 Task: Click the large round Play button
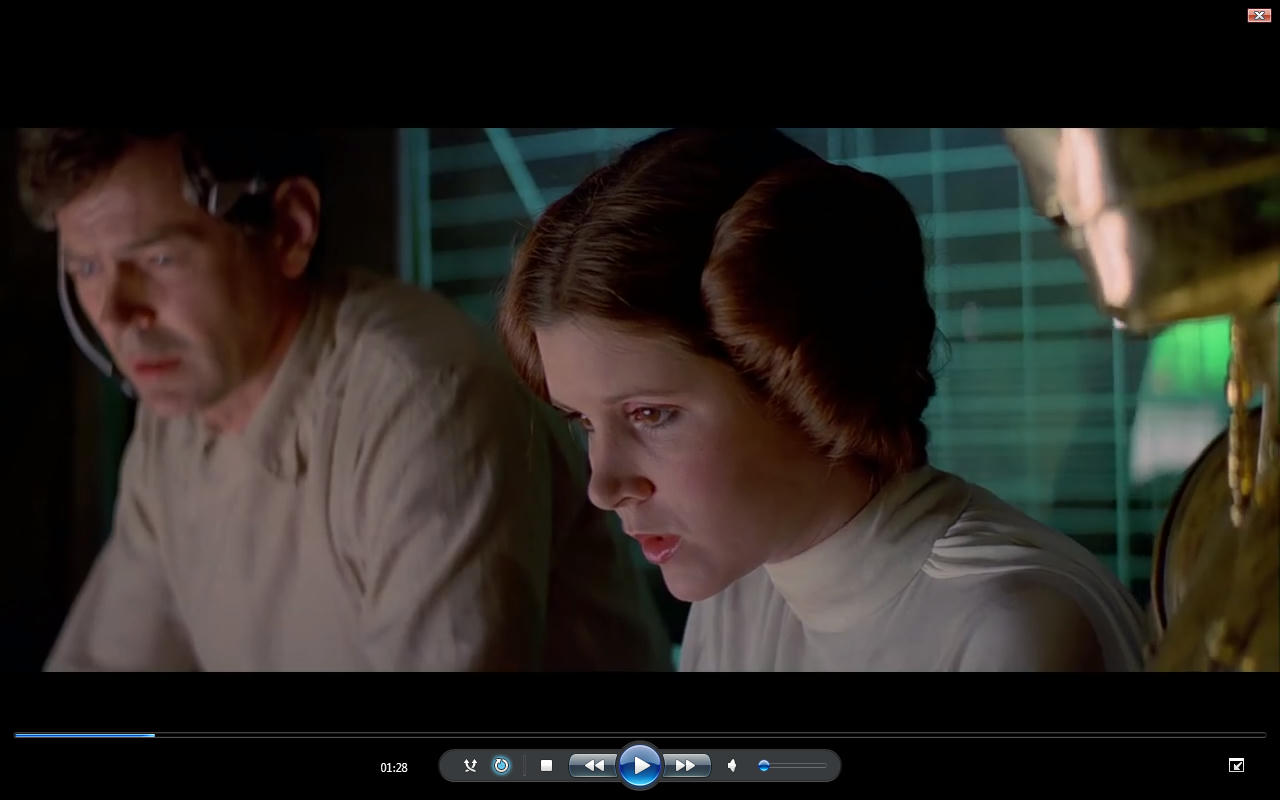click(x=640, y=766)
